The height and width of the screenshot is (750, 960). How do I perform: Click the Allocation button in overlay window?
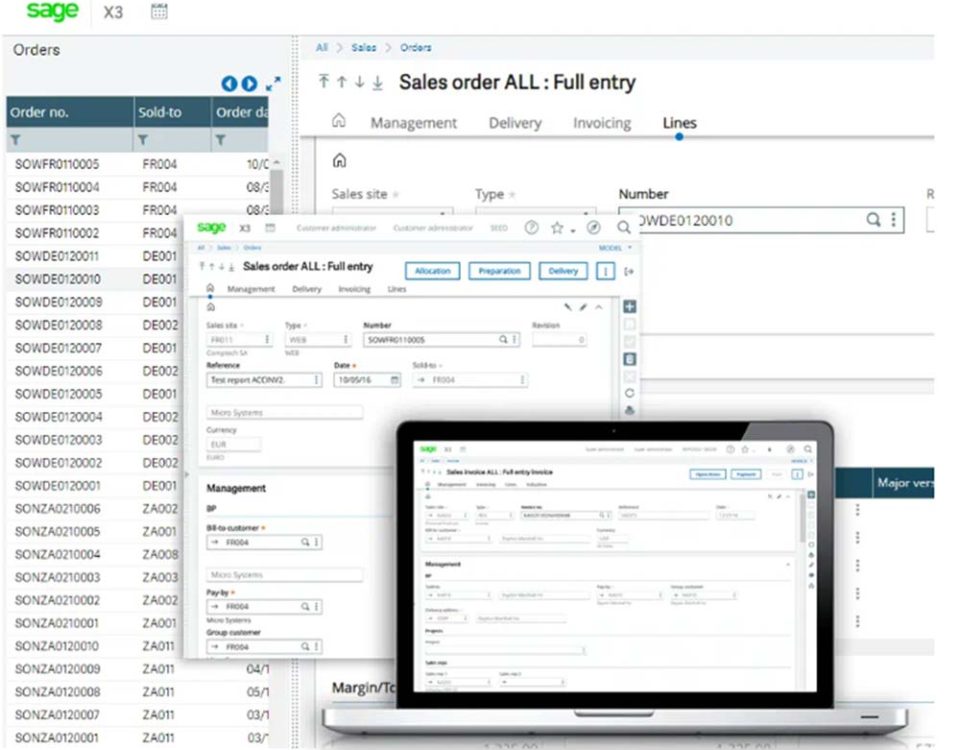tap(433, 271)
